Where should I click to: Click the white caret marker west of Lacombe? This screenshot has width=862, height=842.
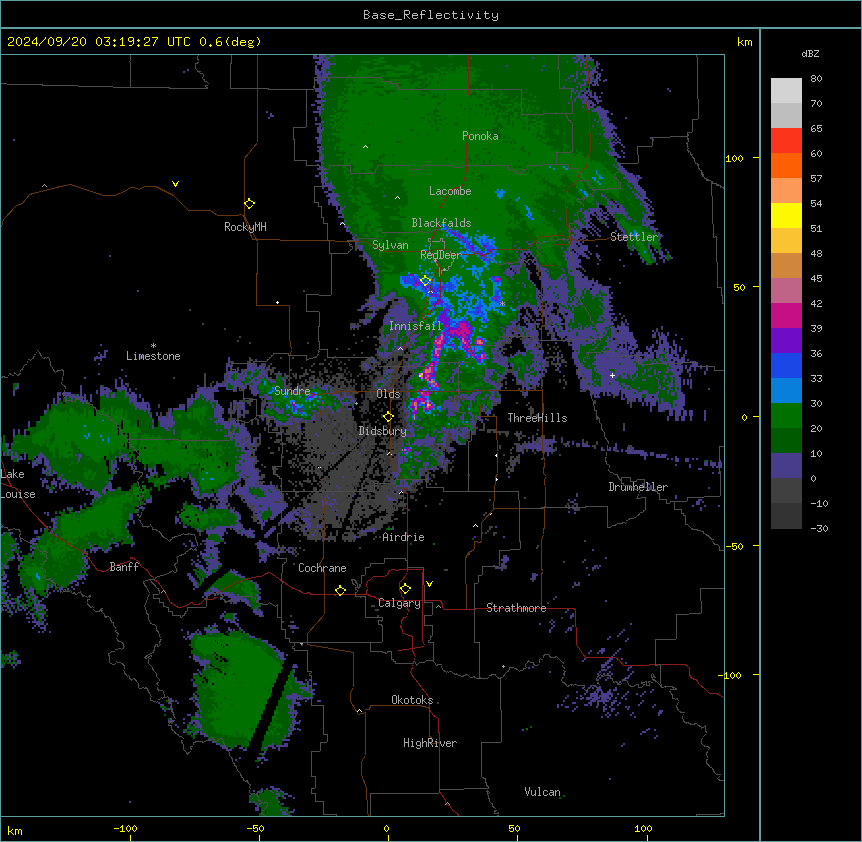[x=397, y=197]
